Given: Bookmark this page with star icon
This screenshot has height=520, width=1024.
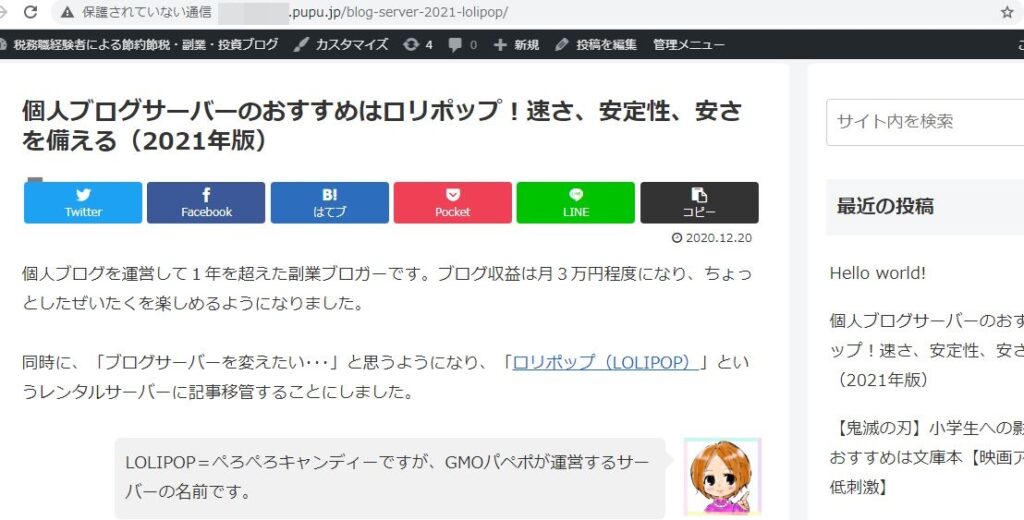Looking at the screenshot, I should click(1007, 12).
